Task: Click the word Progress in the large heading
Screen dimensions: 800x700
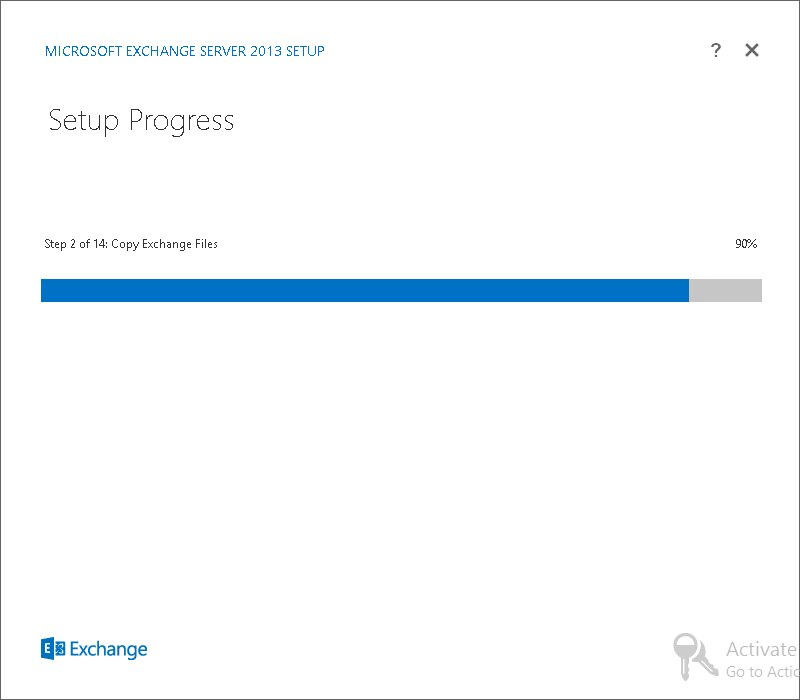Action: click(182, 121)
